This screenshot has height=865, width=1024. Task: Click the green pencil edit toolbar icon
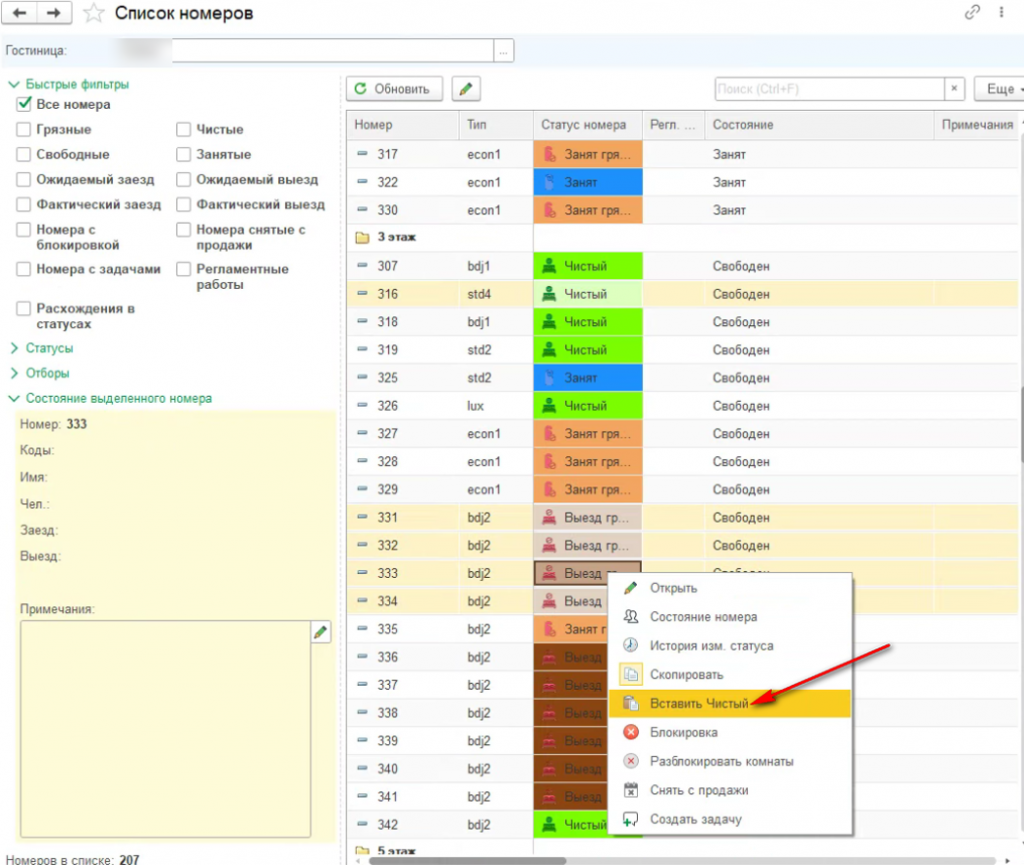(x=466, y=89)
